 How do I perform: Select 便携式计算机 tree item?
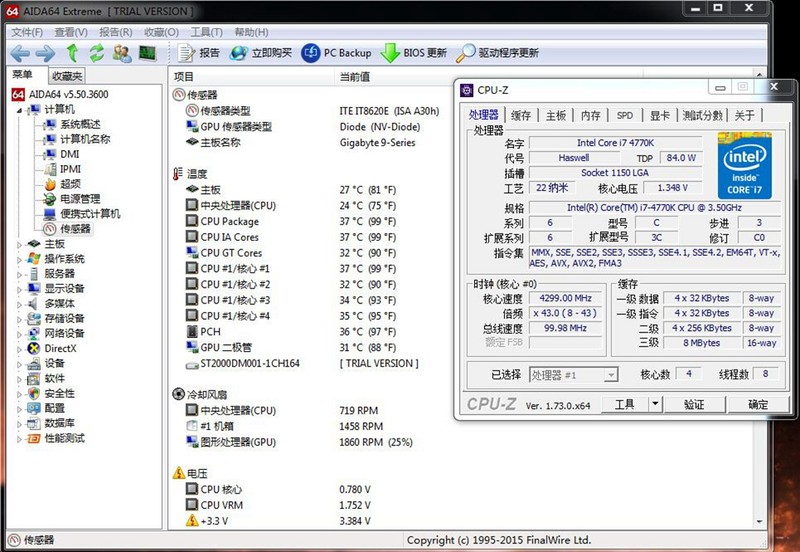click(x=82, y=214)
